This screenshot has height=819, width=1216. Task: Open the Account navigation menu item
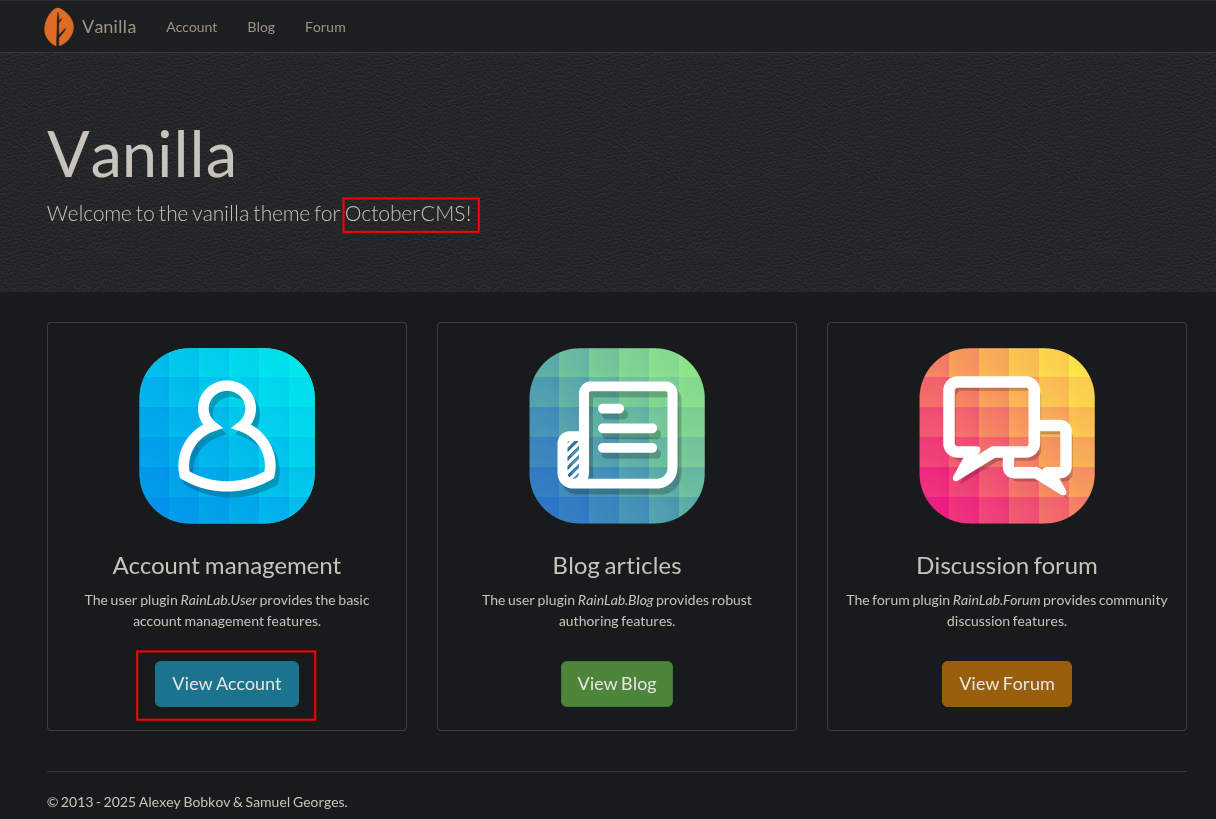[191, 27]
